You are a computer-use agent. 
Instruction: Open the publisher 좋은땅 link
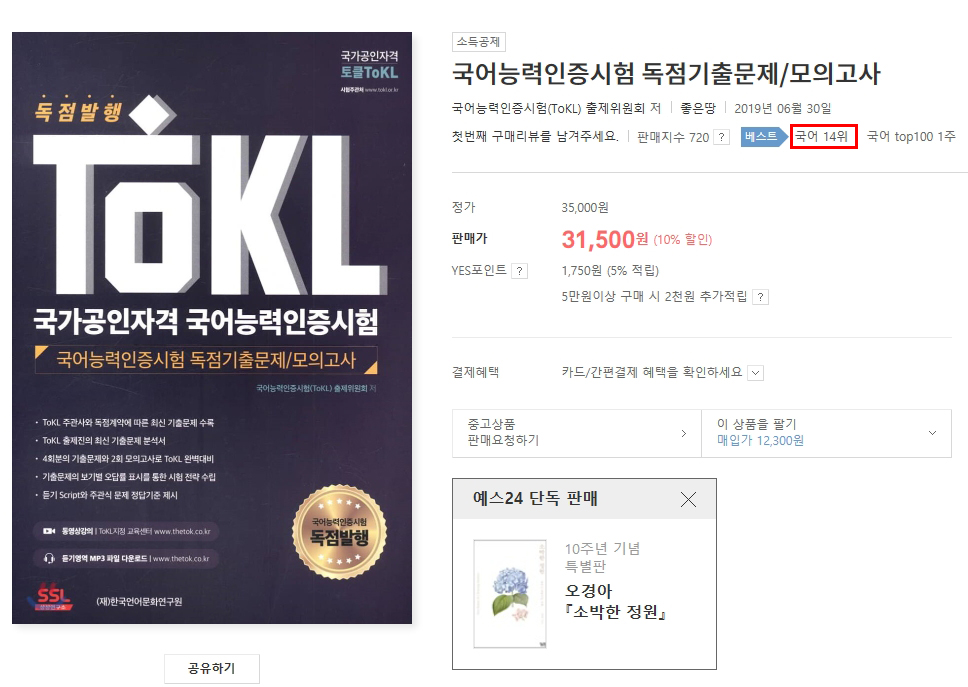(x=698, y=109)
